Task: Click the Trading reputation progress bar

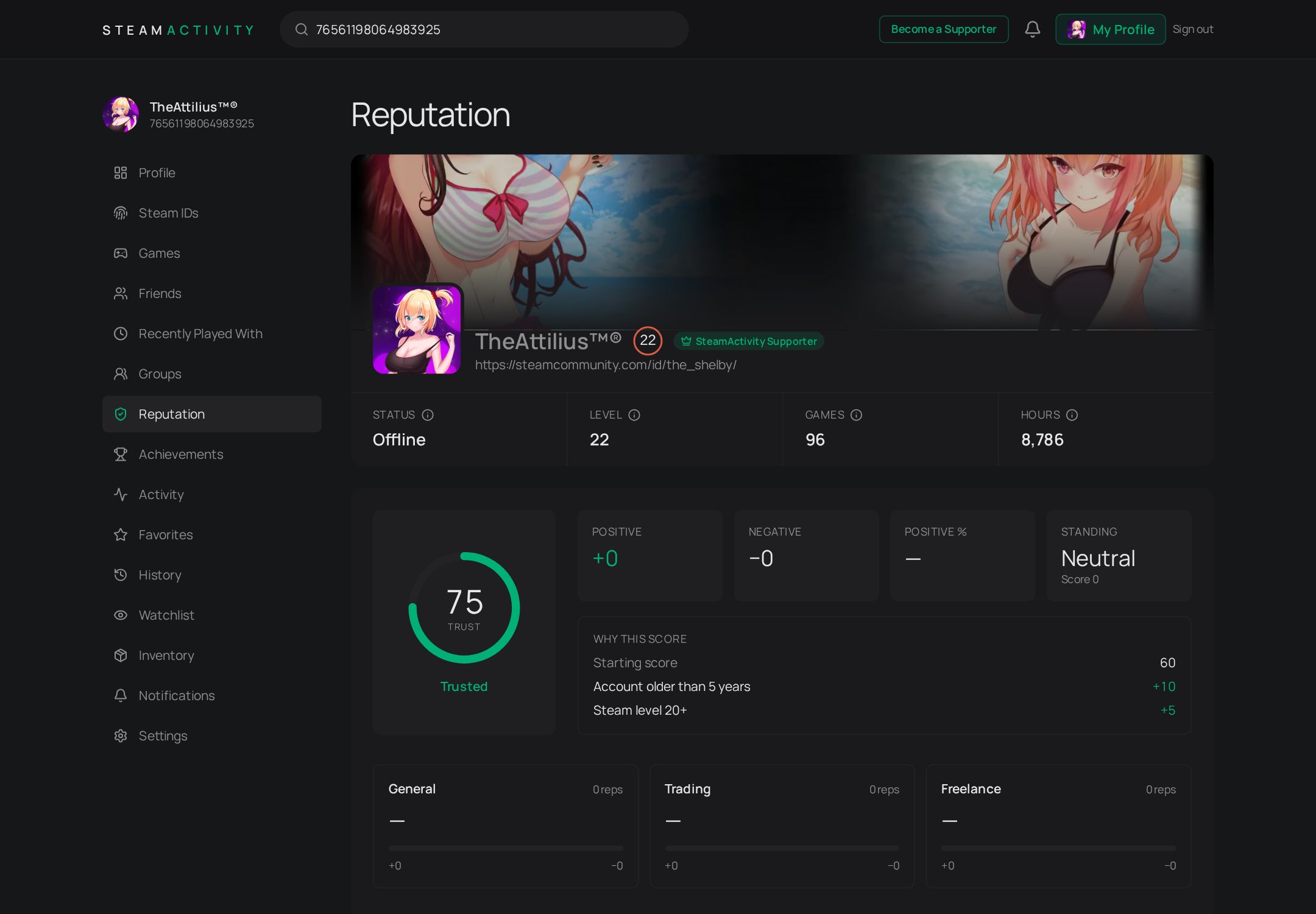Action: coord(782,848)
